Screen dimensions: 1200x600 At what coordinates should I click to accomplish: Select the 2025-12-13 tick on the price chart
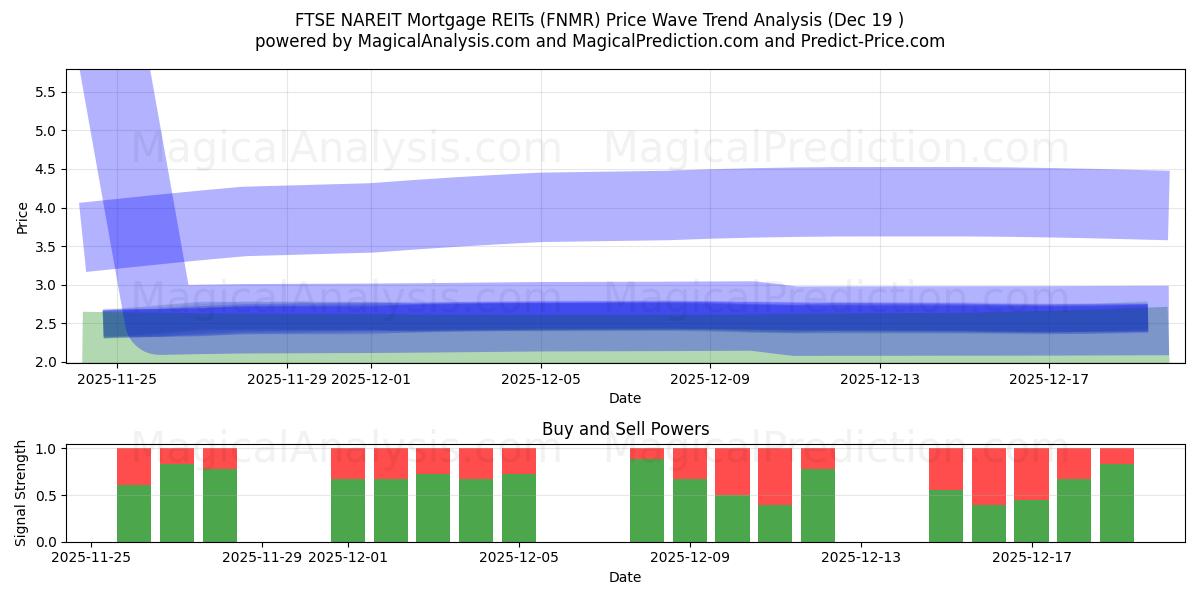880,378
